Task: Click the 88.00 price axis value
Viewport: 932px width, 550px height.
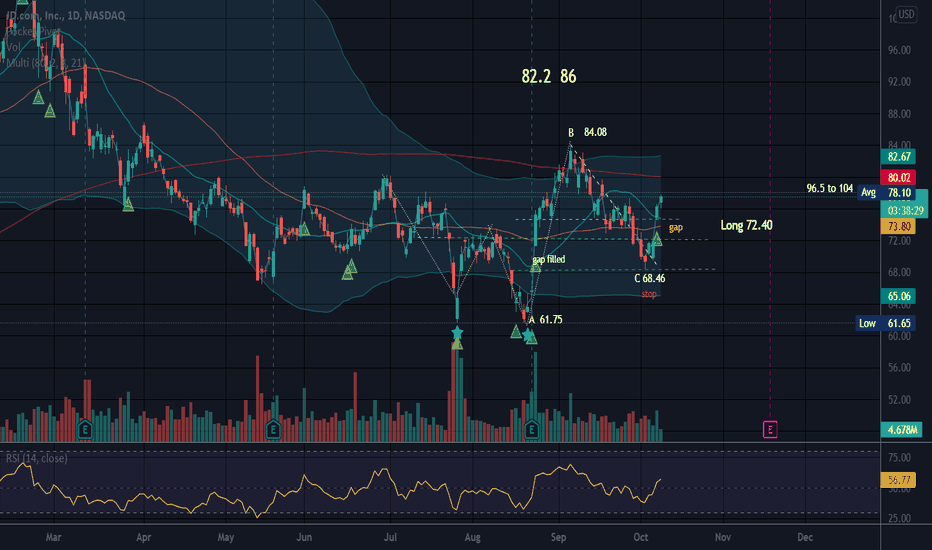Action: (x=899, y=114)
